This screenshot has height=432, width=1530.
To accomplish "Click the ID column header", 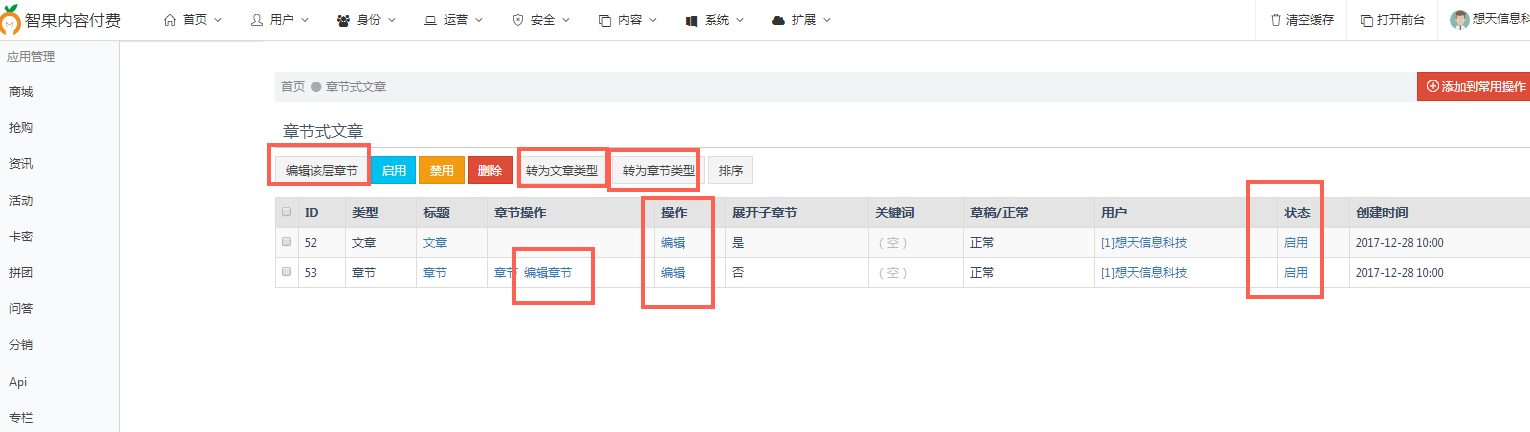I will coord(312,212).
